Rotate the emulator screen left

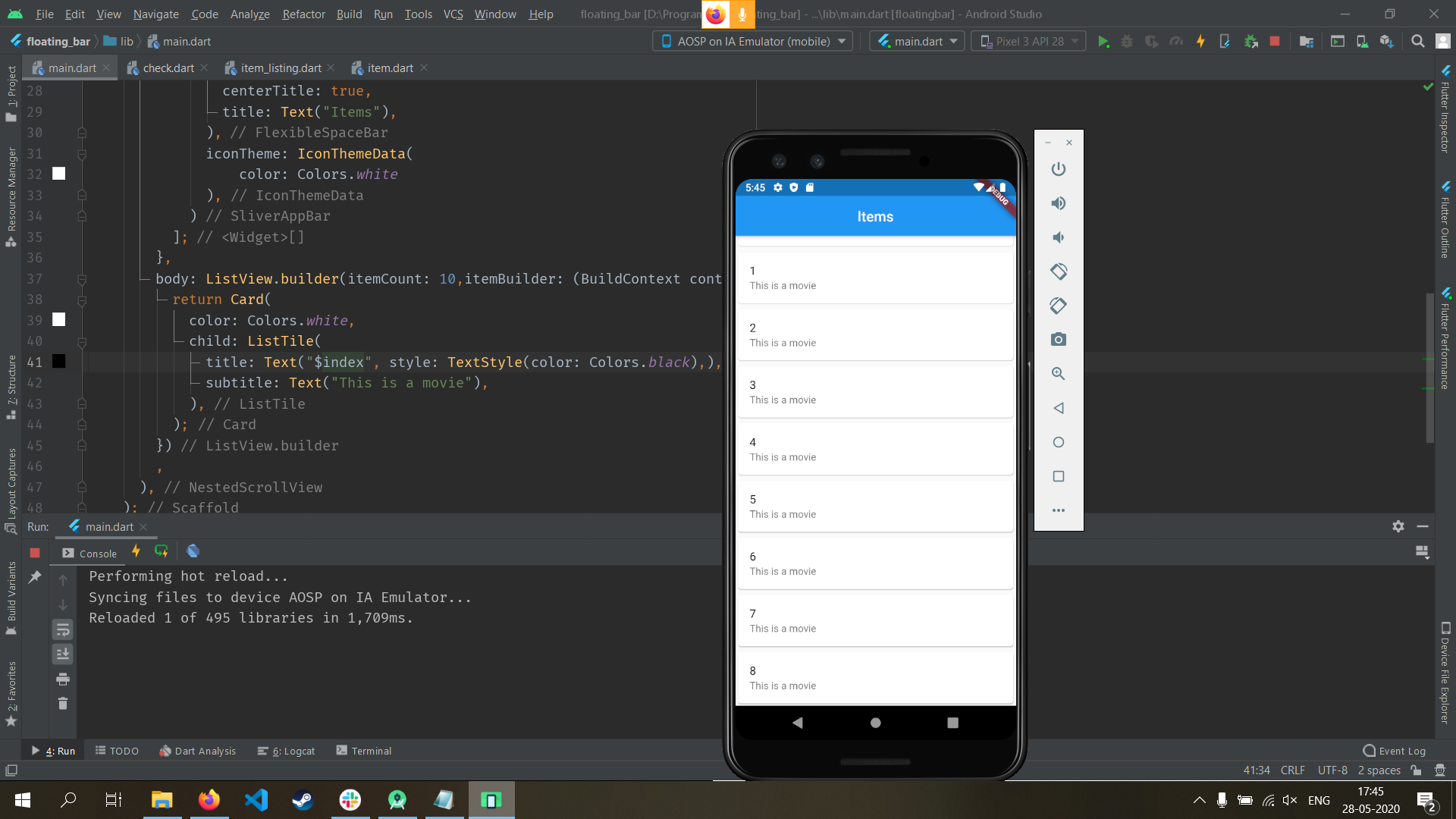1059,271
